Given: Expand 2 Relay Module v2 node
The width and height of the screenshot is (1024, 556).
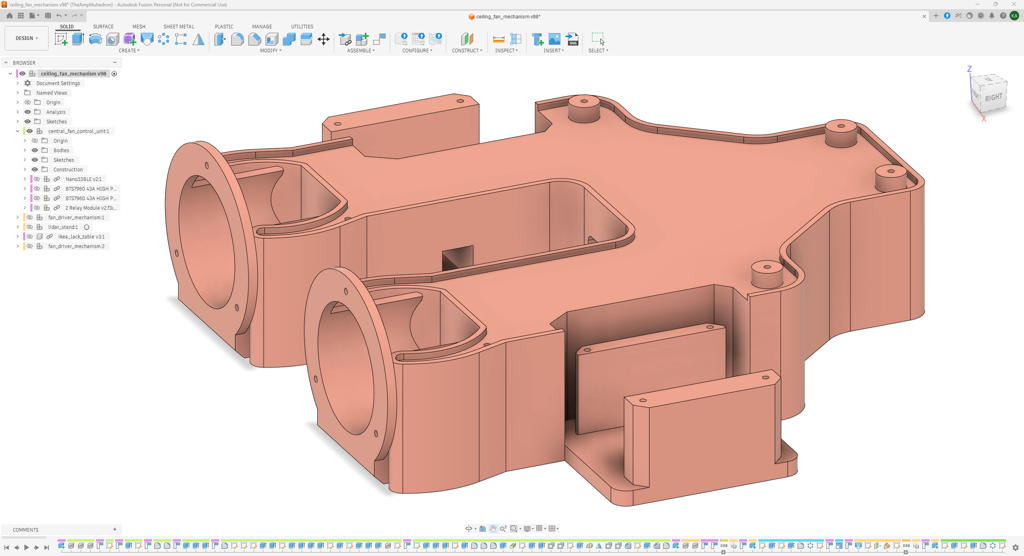Looking at the screenshot, I should [x=25, y=208].
